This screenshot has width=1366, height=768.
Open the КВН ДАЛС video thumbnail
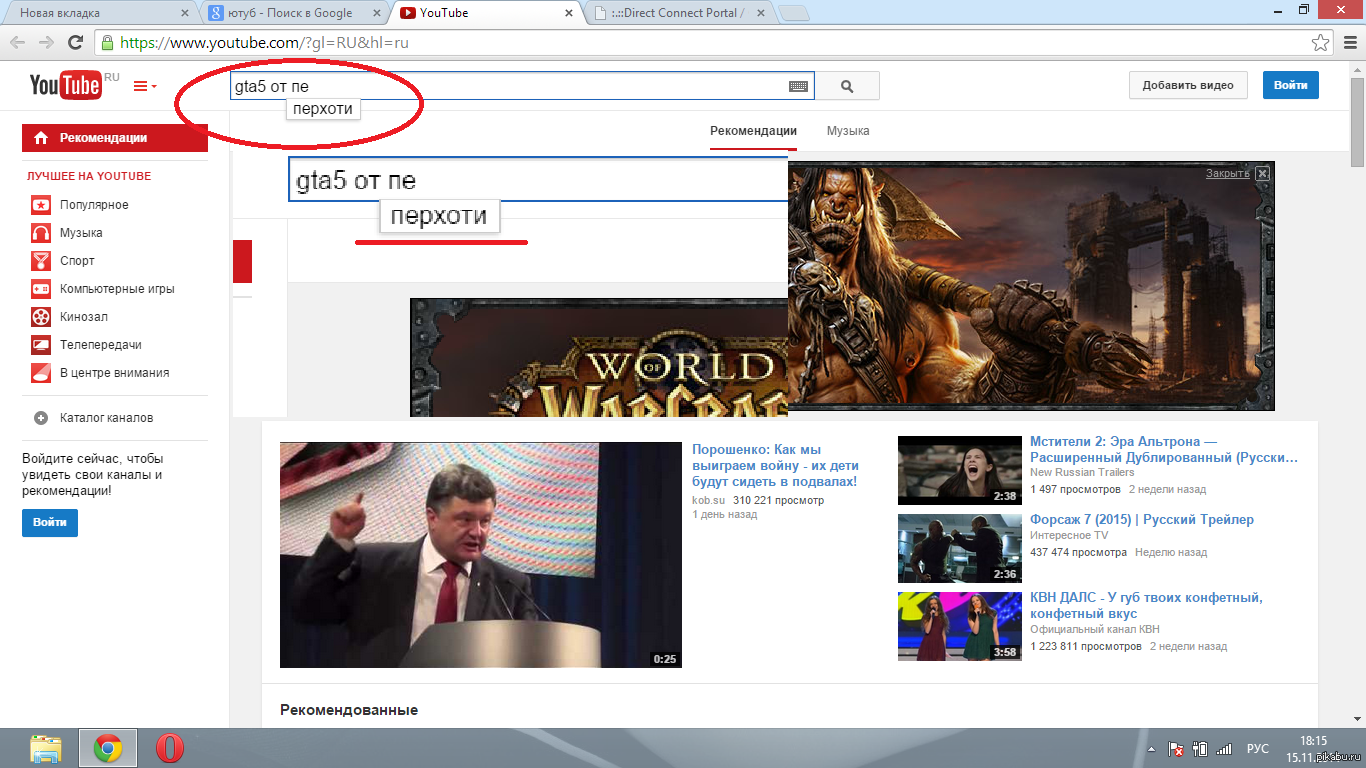[x=960, y=626]
